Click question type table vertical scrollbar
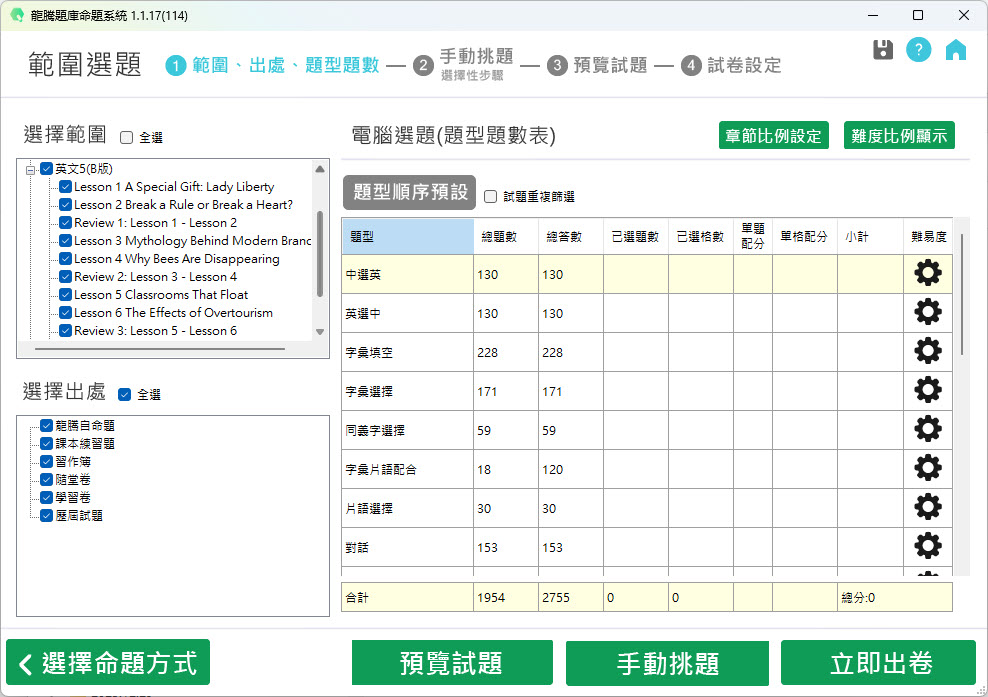The width and height of the screenshot is (988, 697). [962, 294]
